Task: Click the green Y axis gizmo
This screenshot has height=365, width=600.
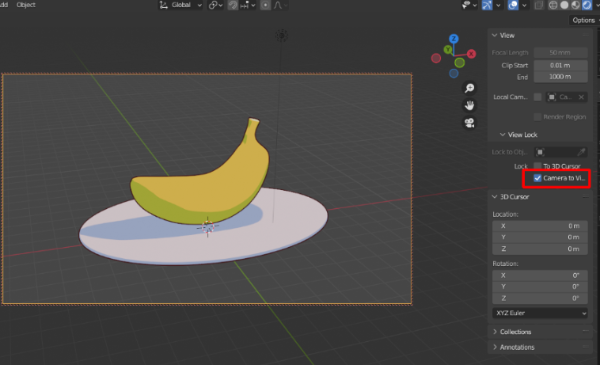Action: pos(448,49)
